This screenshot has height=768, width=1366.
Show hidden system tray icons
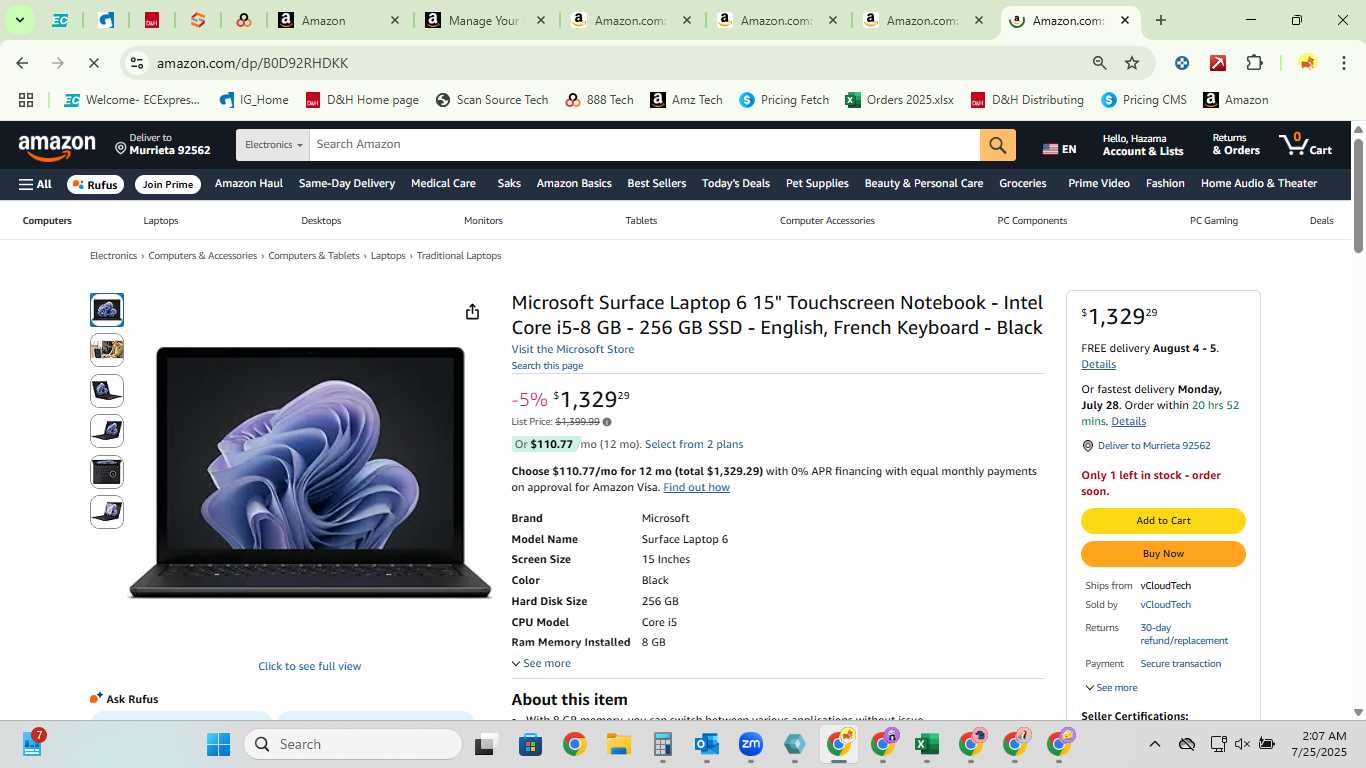(x=1154, y=744)
